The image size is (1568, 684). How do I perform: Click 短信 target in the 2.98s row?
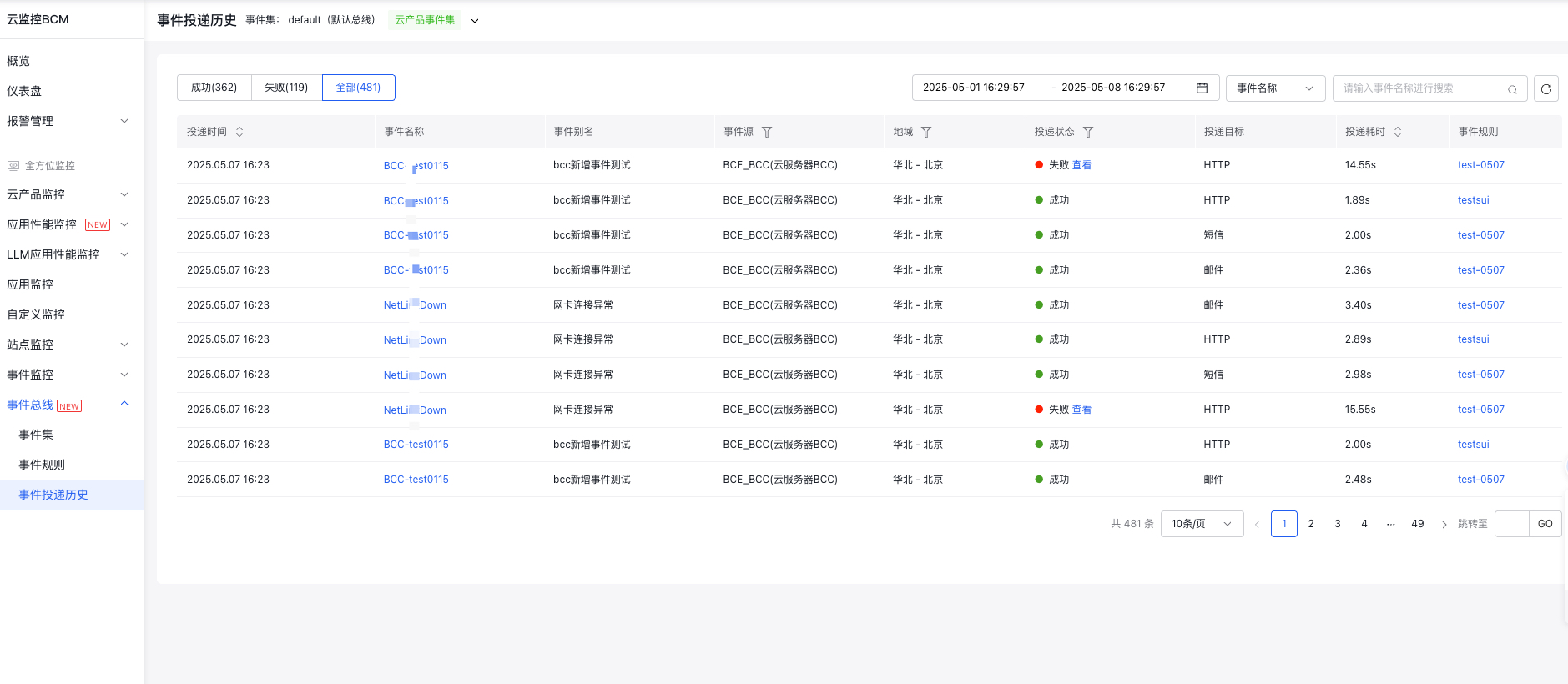(1213, 375)
